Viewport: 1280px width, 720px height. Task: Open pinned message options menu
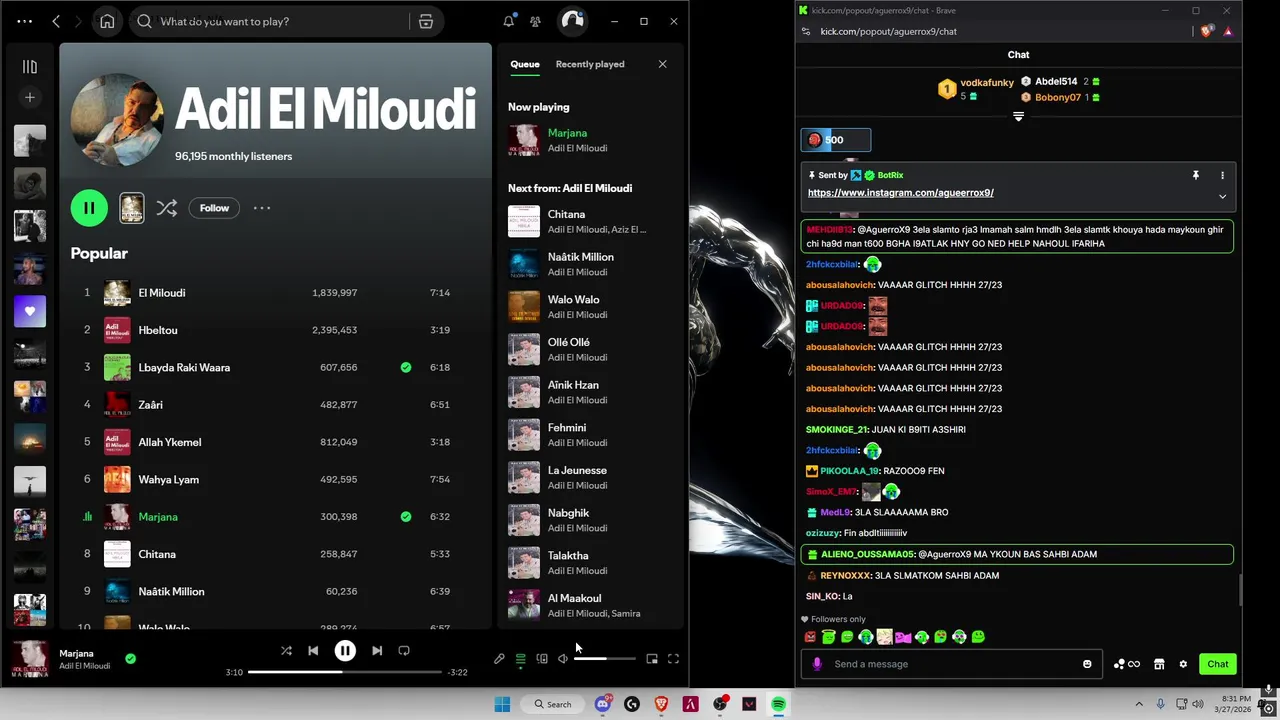tap(1222, 175)
